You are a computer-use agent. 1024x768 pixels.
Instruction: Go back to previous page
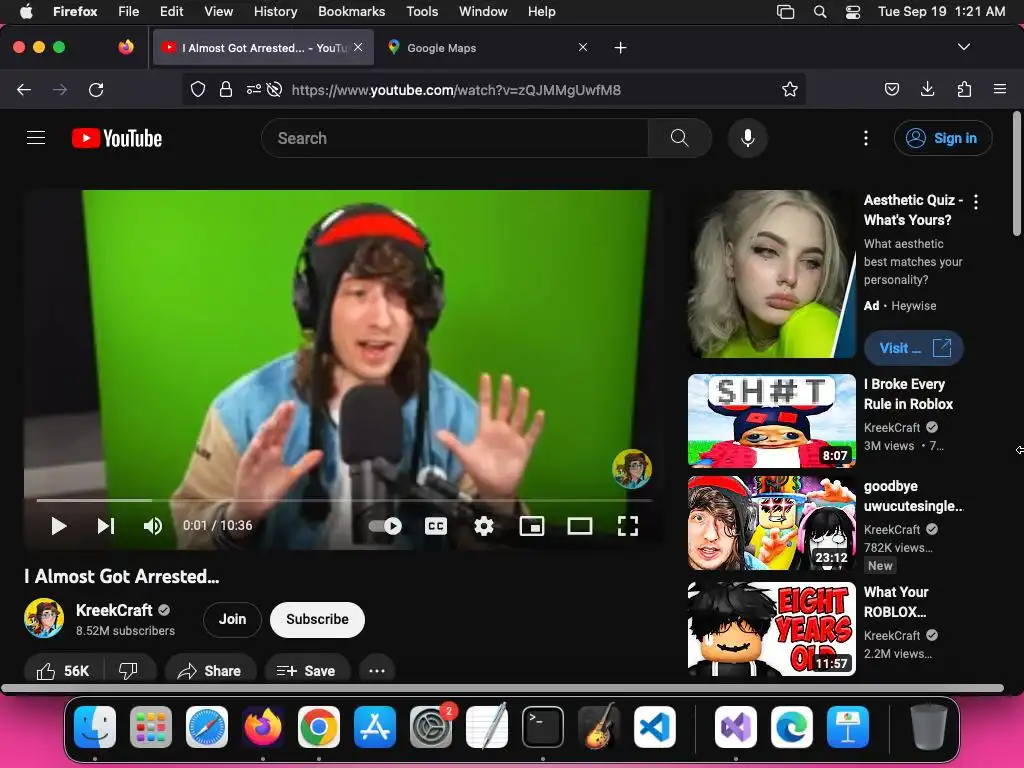point(24,89)
